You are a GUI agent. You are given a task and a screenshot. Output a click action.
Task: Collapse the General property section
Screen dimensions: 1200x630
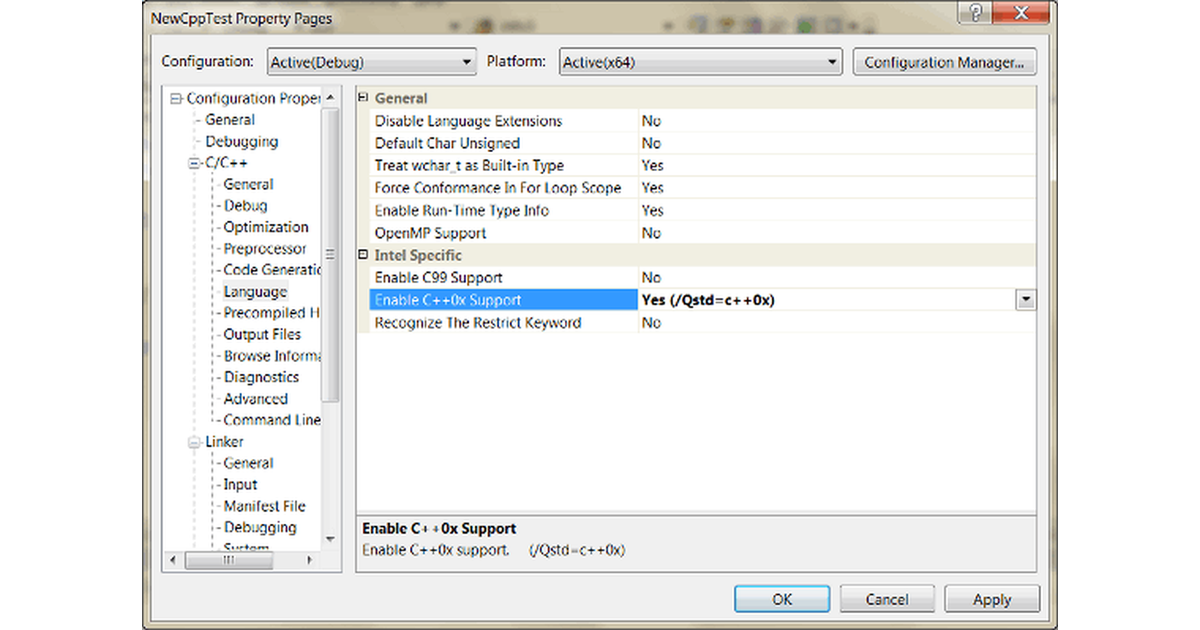(364, 98)
